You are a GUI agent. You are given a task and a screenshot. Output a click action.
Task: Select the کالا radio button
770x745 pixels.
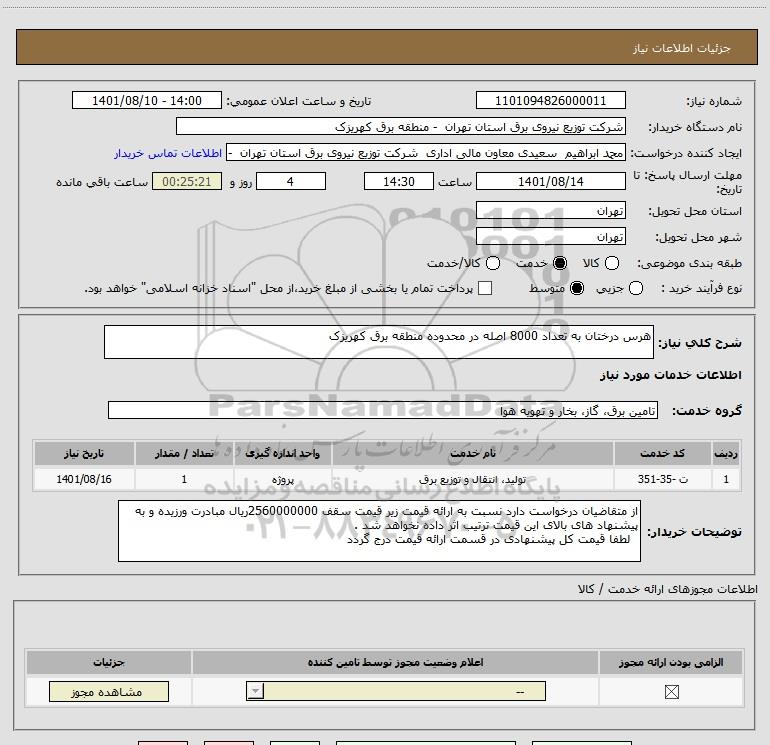pos(612,263)
